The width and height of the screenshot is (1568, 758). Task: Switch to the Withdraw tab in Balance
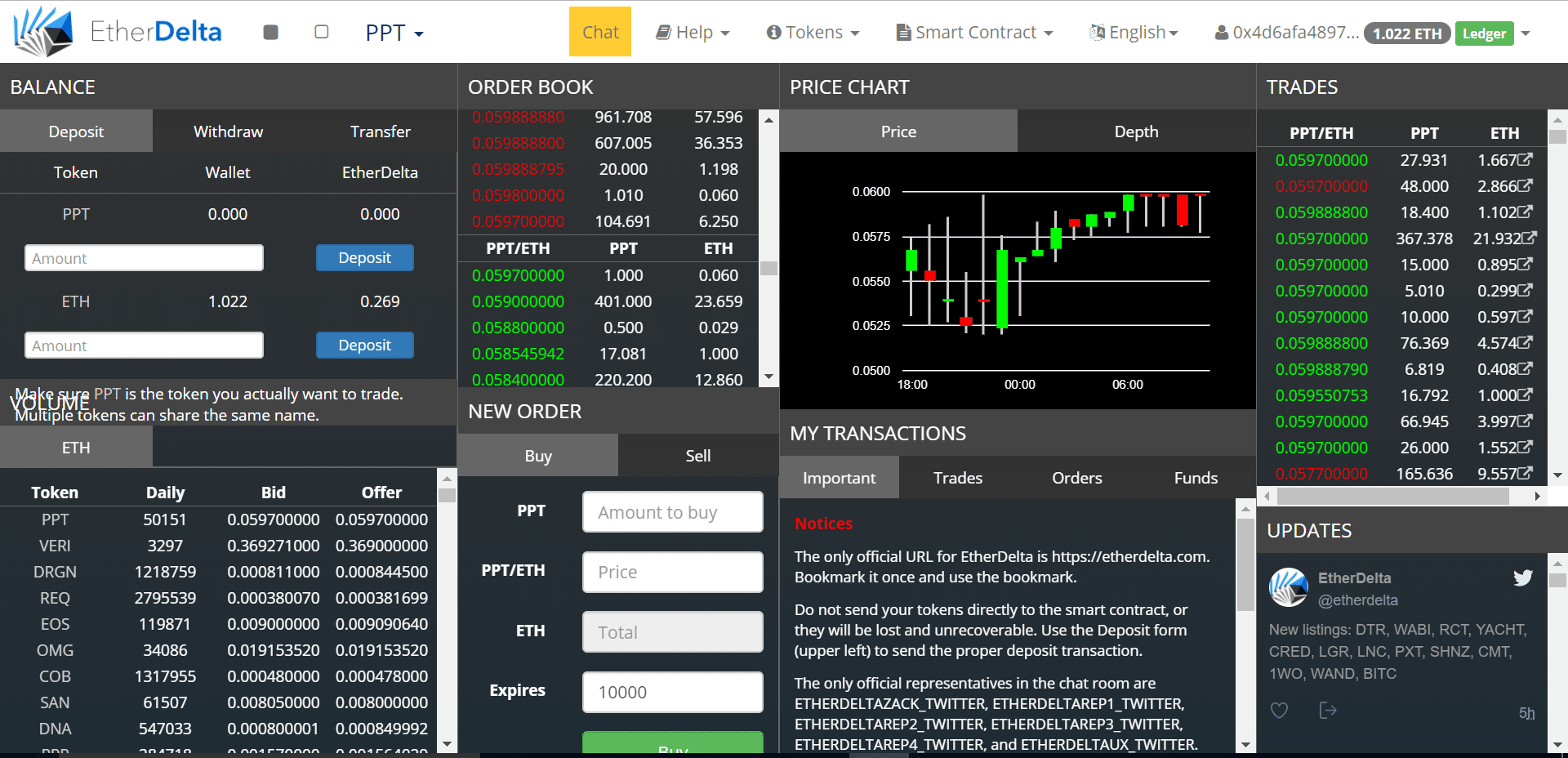click(228, 132)
